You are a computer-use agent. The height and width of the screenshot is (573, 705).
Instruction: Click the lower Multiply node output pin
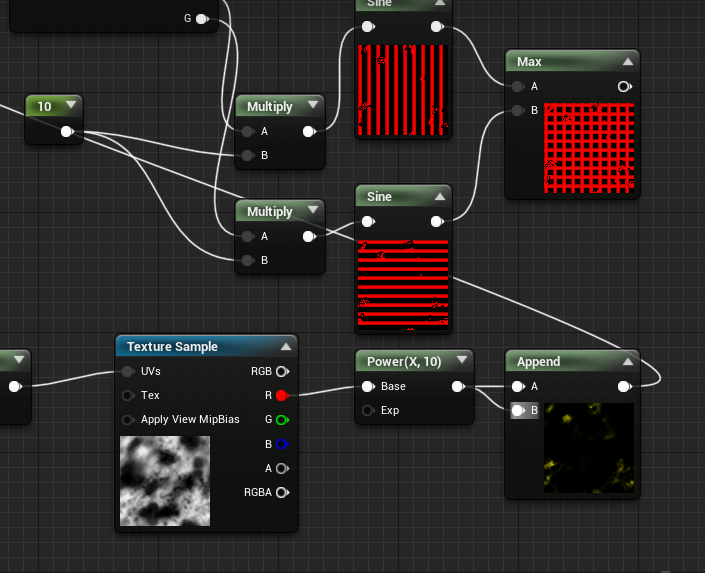click(x=309, y=237)
